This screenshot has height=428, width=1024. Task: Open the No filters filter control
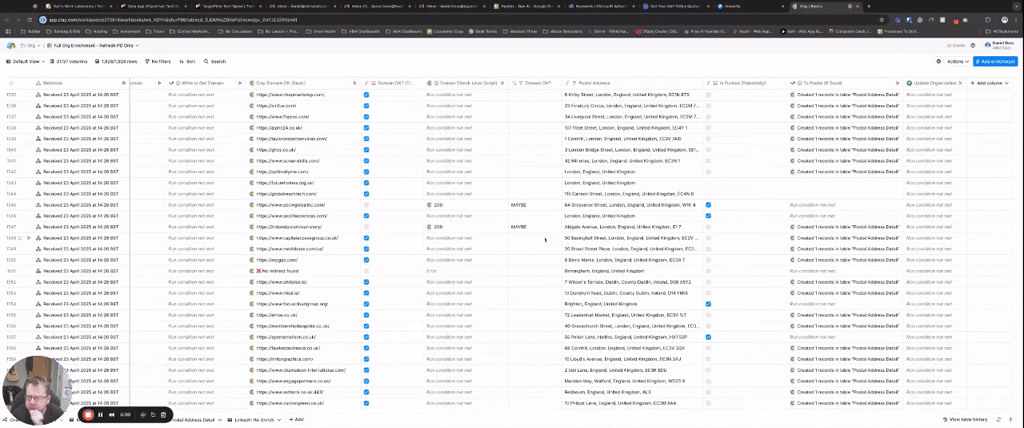pyautogui.click(x=159, y=61)
